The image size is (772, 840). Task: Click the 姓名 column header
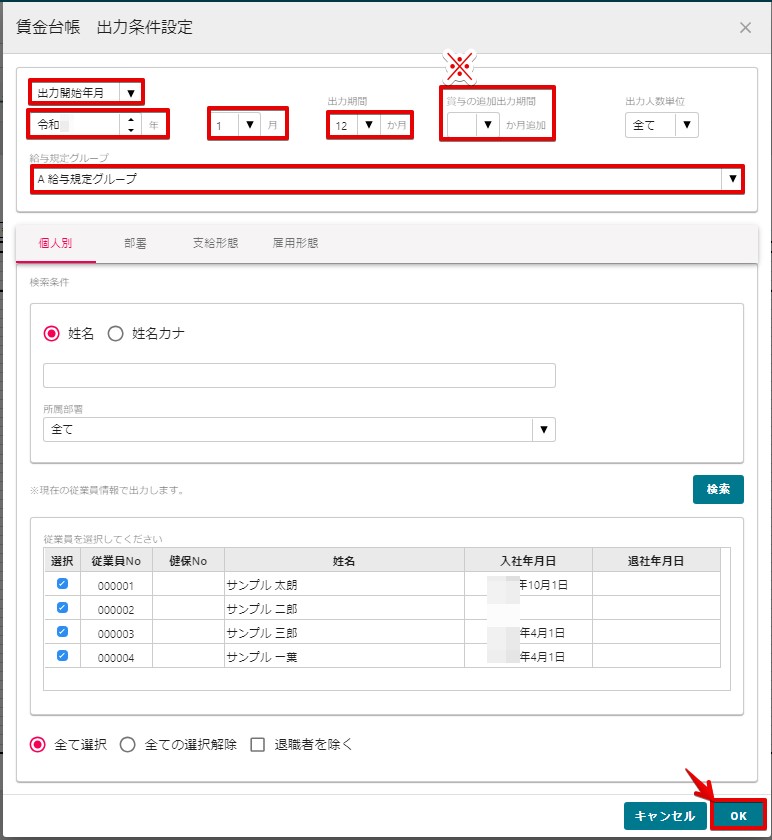coord(344,561)
